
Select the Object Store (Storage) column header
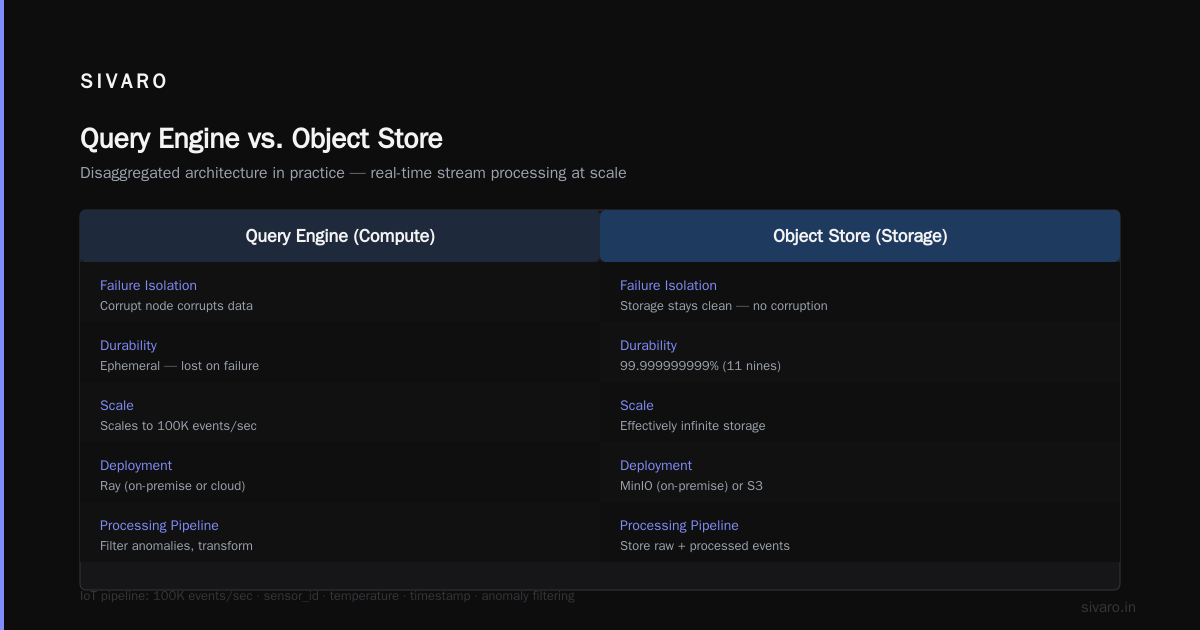tap(860, 236)
